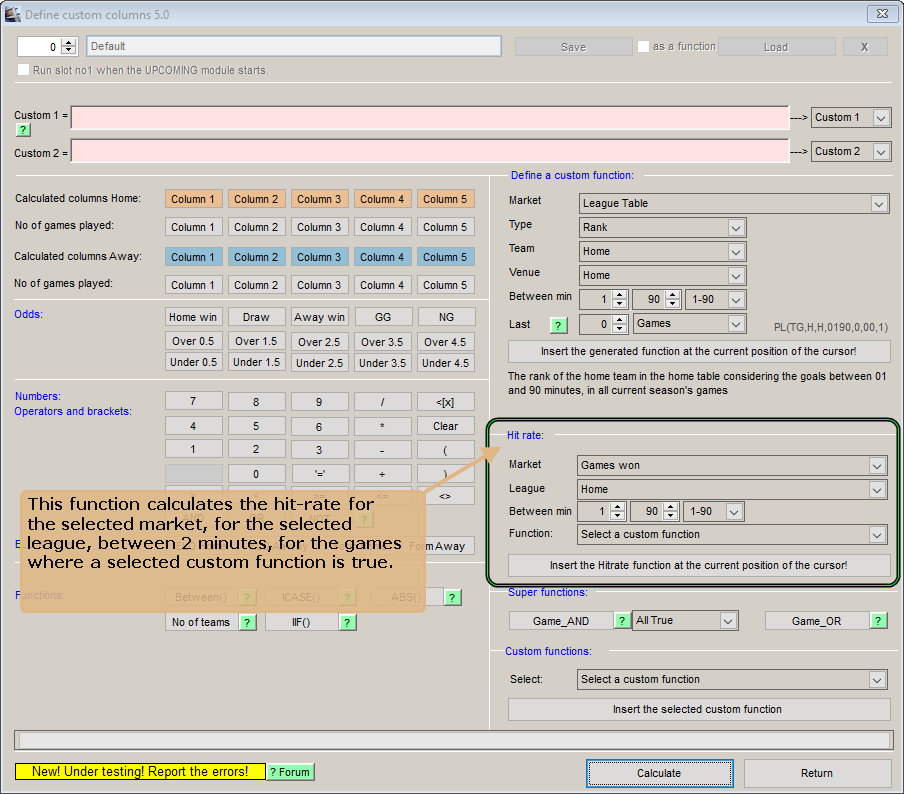Select the 'Over 2.5' odds button
Viewport: 904px width, 794px height.
point(319,341)
